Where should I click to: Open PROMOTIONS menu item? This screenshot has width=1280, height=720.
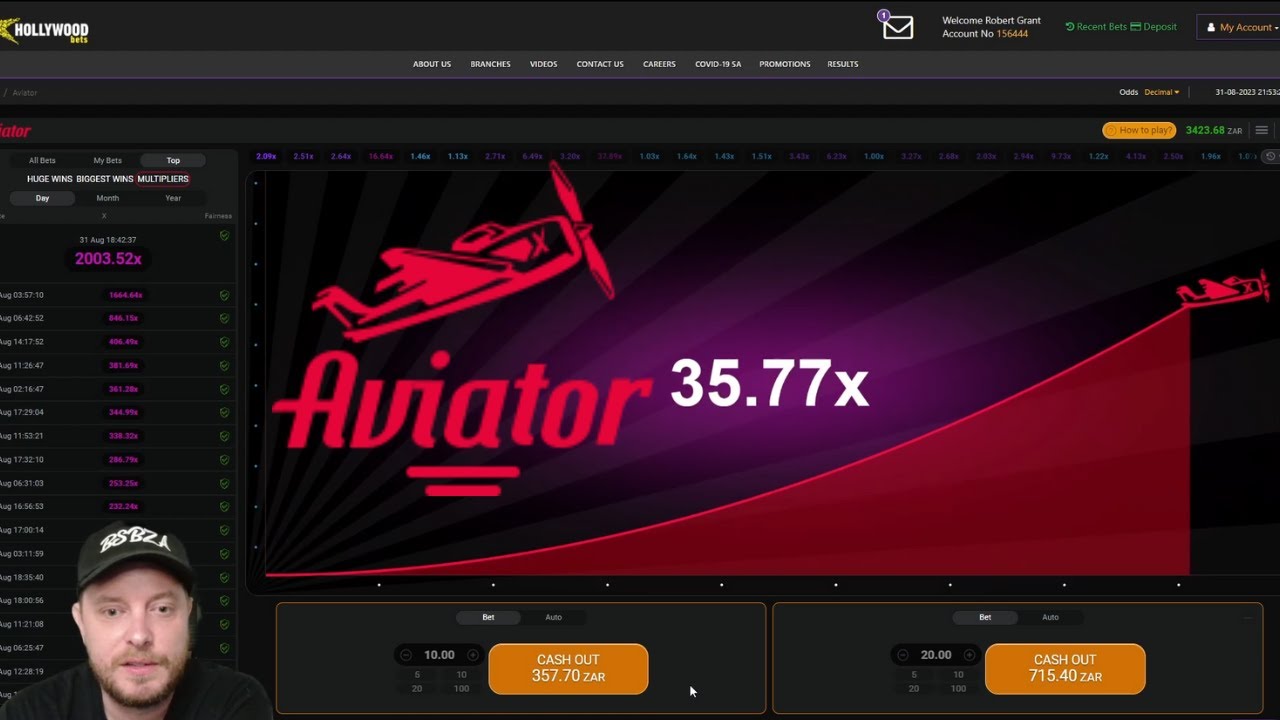tap(785, 64)
